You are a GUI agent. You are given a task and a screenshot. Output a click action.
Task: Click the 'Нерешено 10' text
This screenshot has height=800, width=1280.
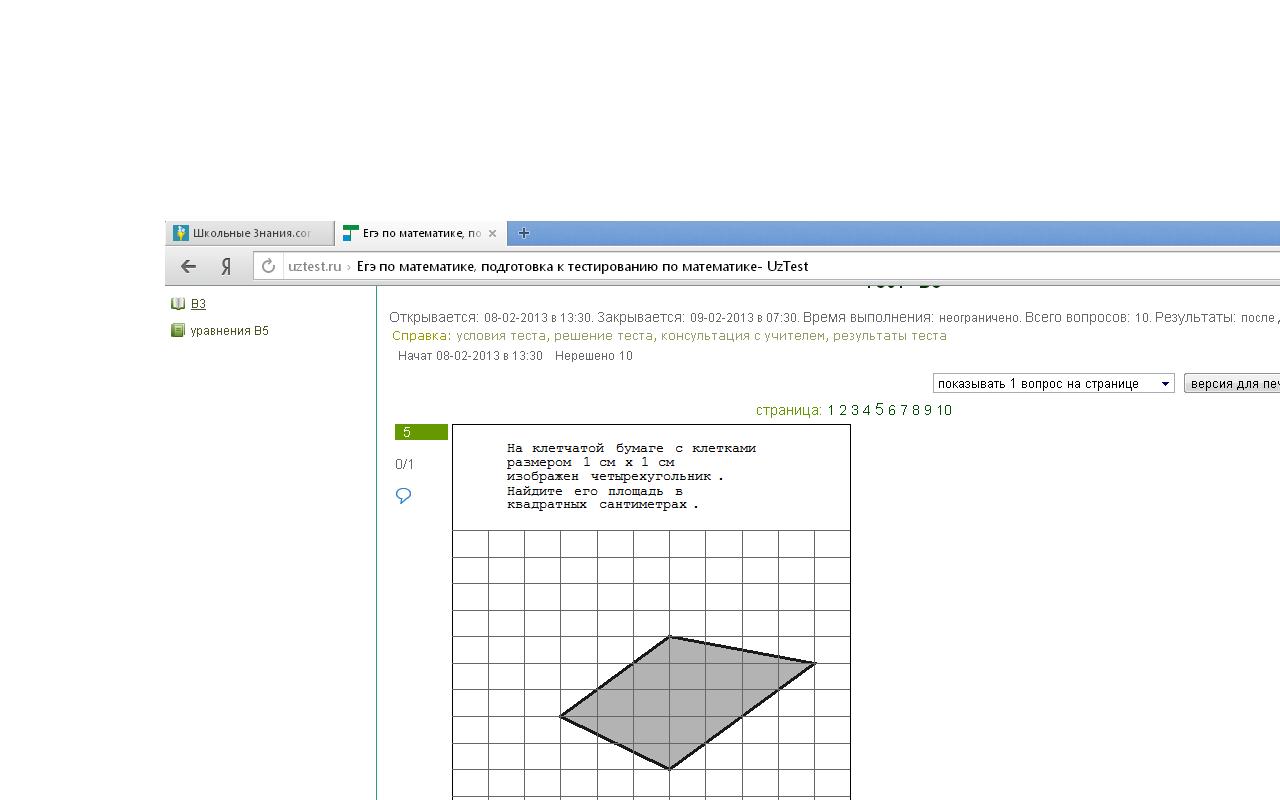coord(594,356)
